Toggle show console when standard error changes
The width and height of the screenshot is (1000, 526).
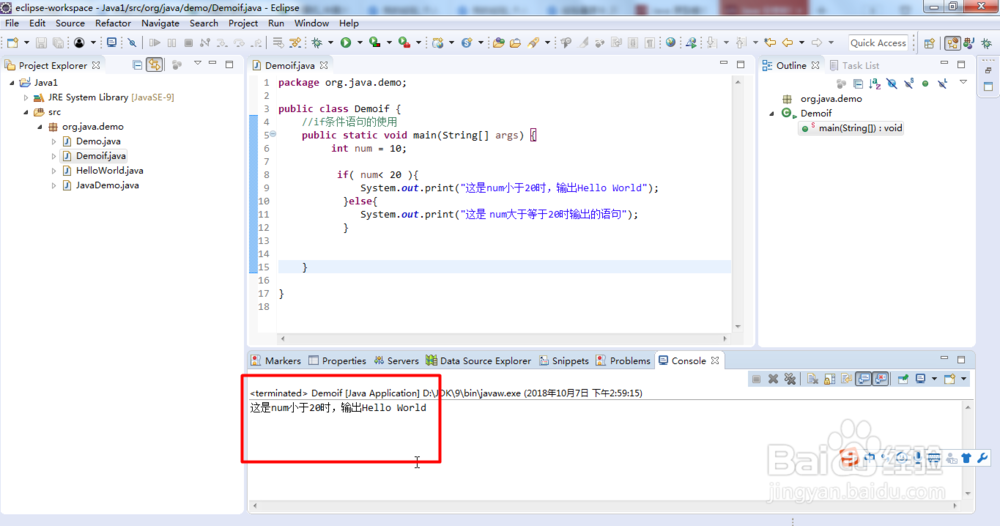[x=880, y=379]
